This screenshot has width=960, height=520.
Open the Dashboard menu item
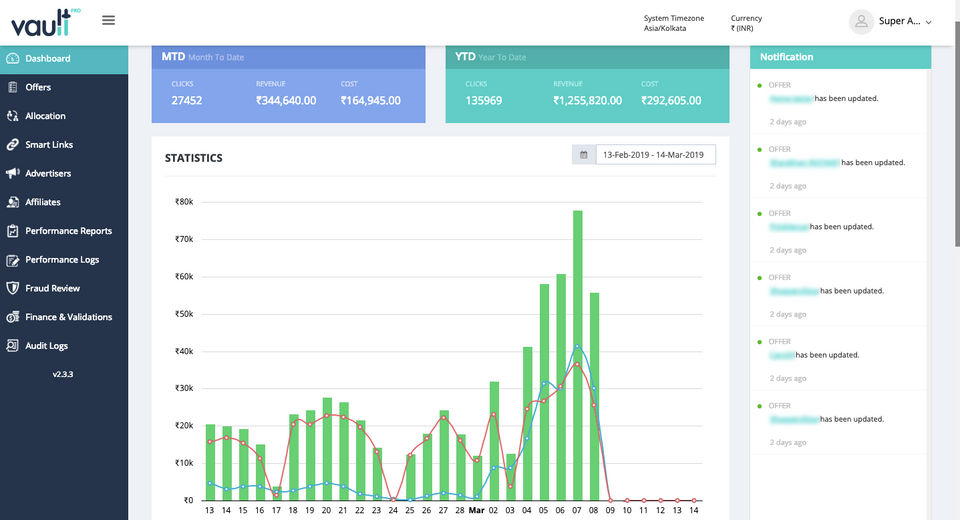click(x=47, y=59)
